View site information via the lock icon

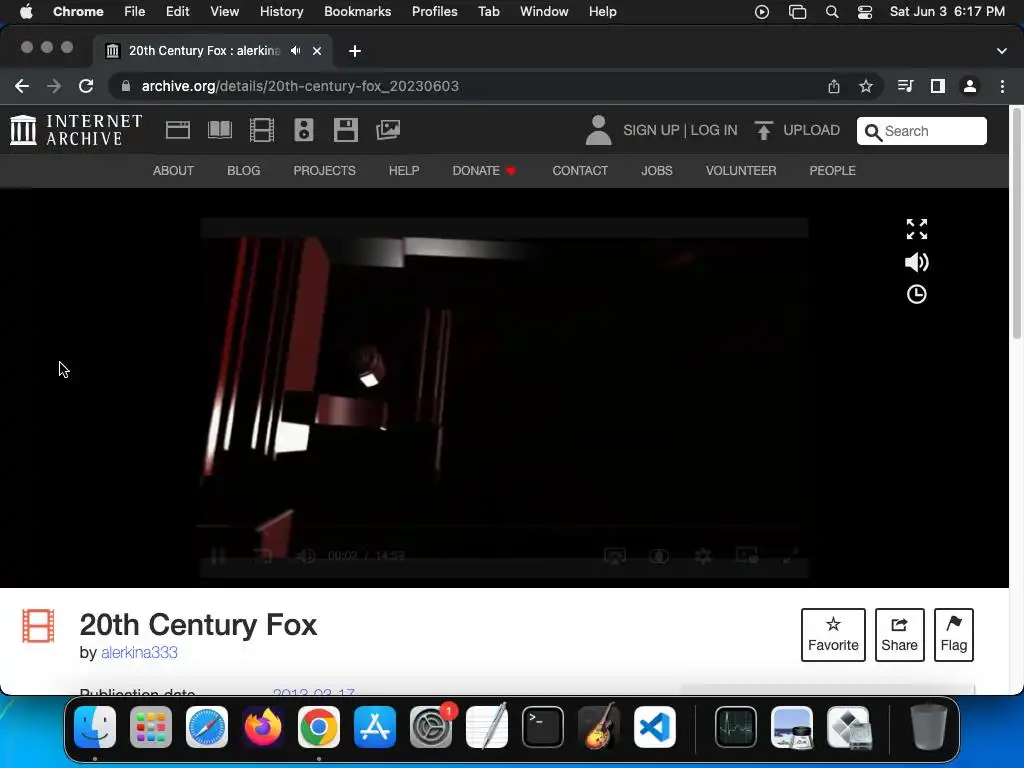(126, 86)
